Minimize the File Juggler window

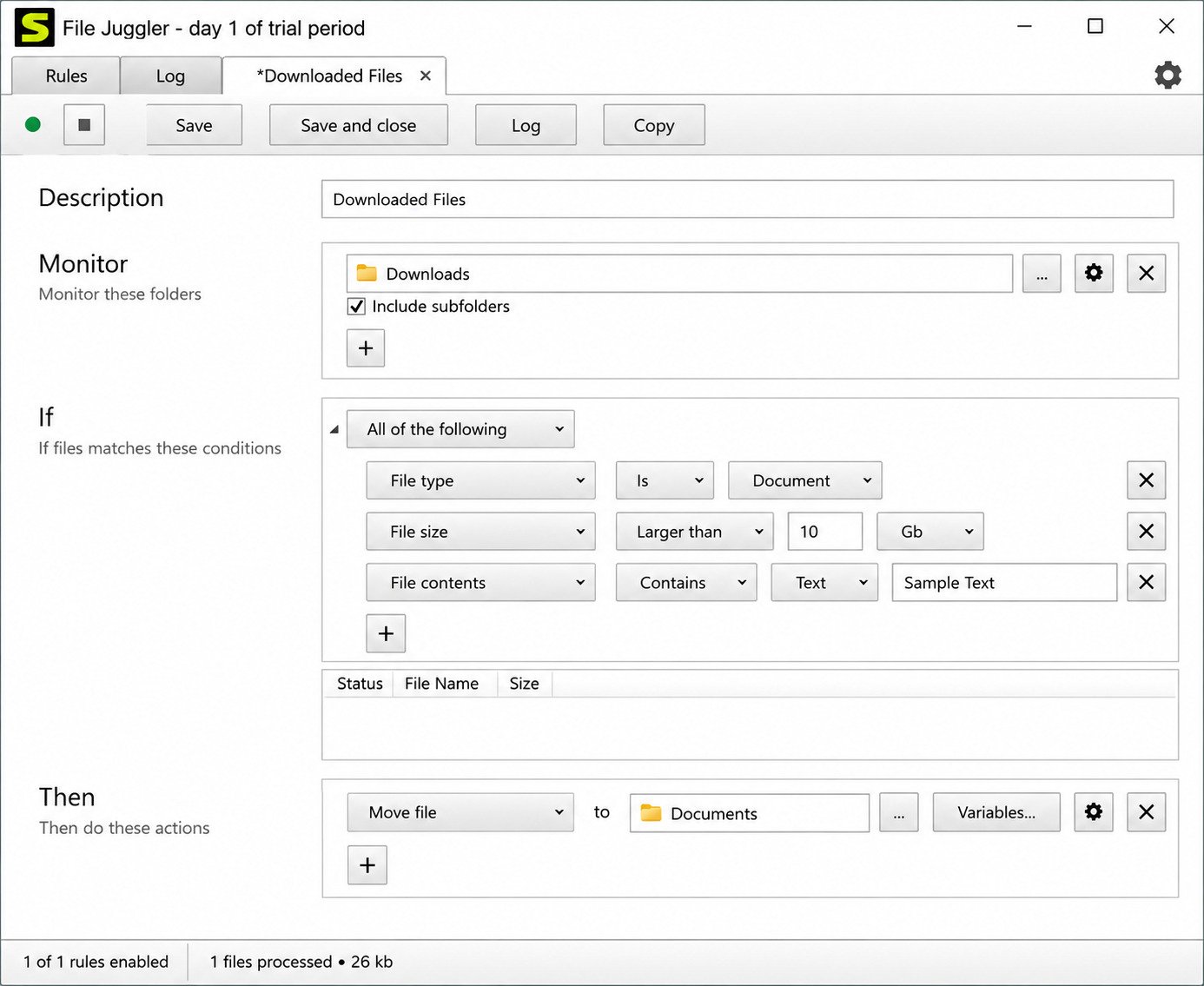point(1025,26)
